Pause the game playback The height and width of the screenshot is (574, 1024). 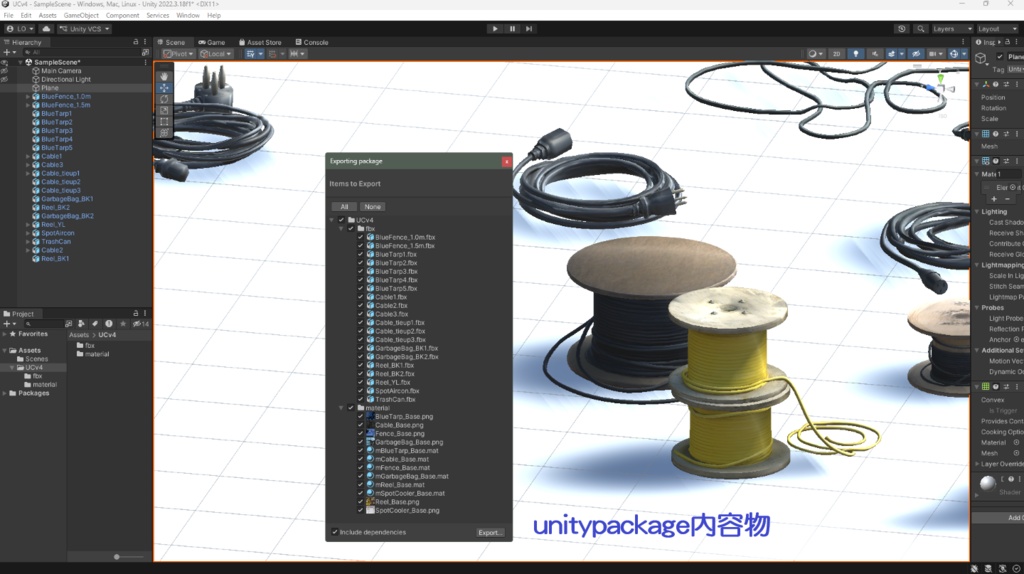click(512, 29)
